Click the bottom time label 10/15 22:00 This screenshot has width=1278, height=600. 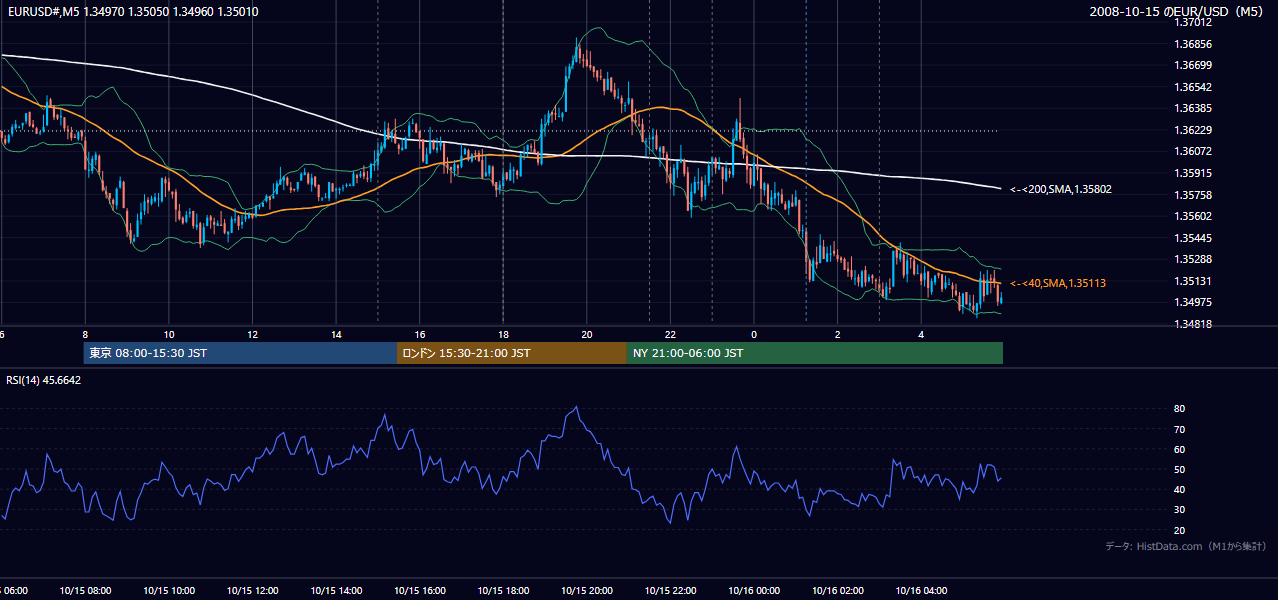coord(670,591)
